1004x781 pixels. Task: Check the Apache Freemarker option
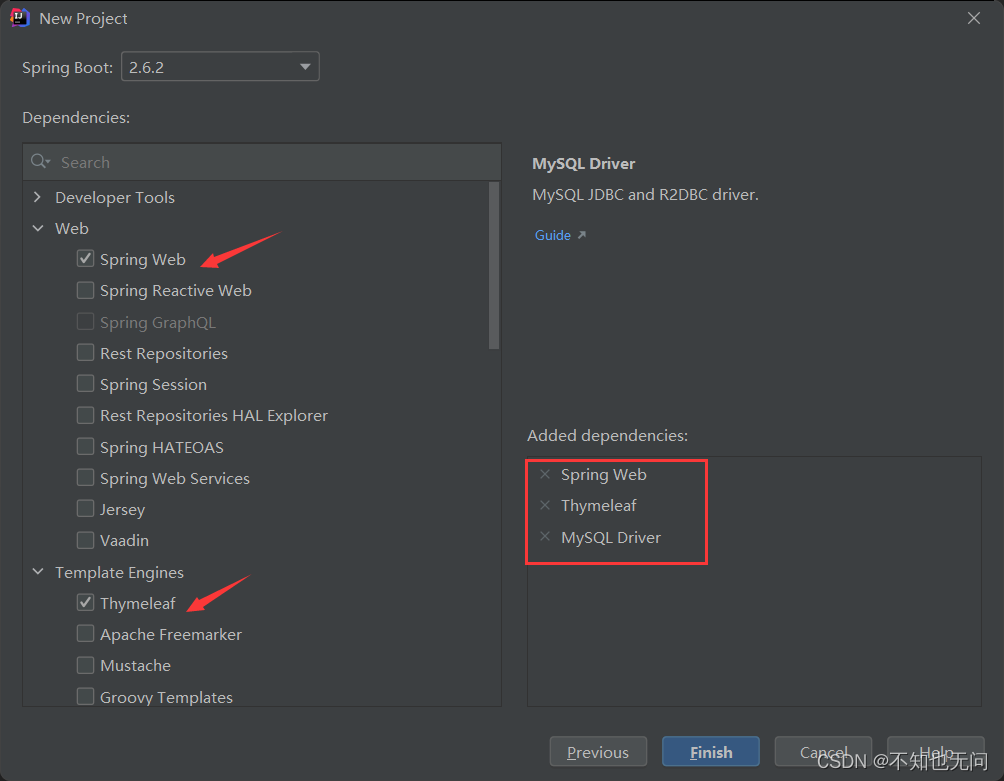(x=85, y=634)
